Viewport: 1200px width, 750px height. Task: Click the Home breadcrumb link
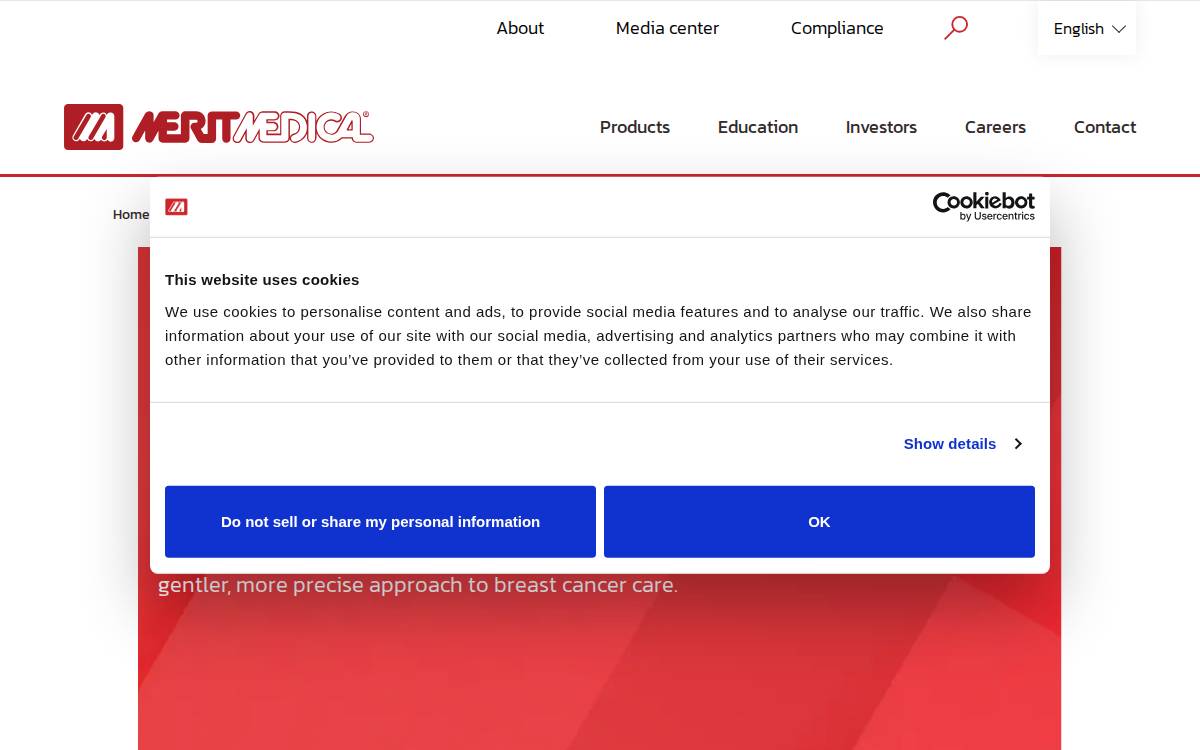[x=131, y=215]
